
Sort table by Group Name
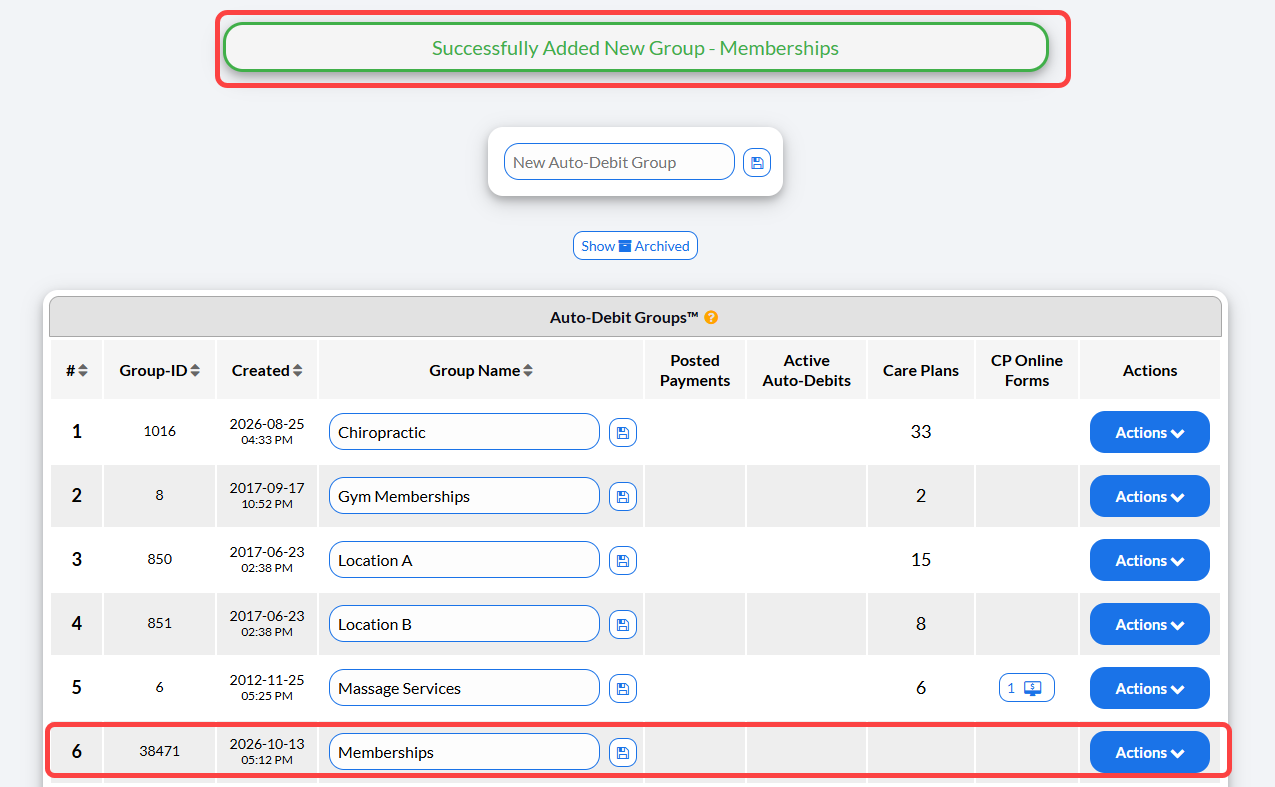pyautogui.click(x=481, y=370)
